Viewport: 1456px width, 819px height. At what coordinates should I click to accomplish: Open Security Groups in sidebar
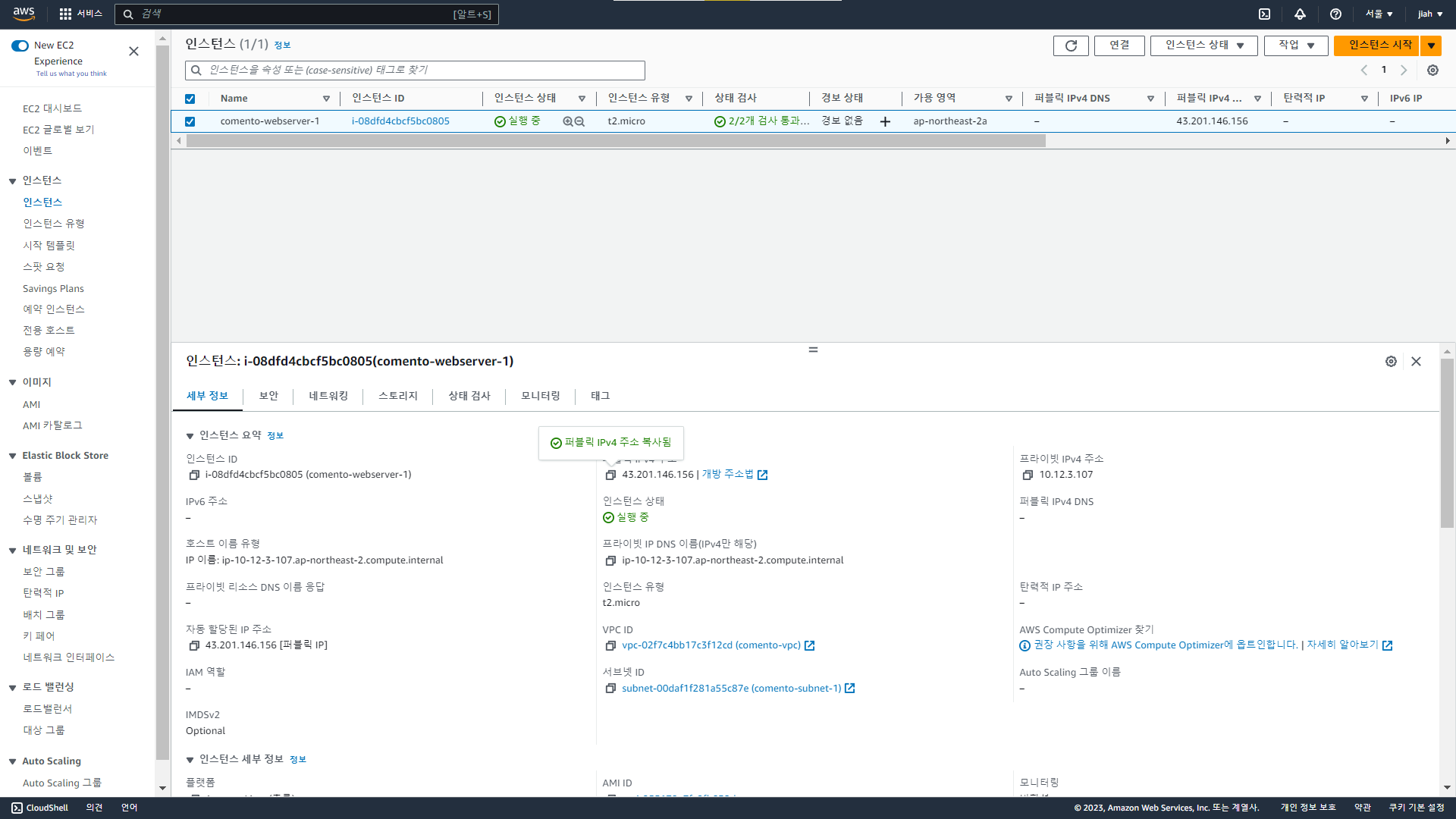[x=44, y=572]
